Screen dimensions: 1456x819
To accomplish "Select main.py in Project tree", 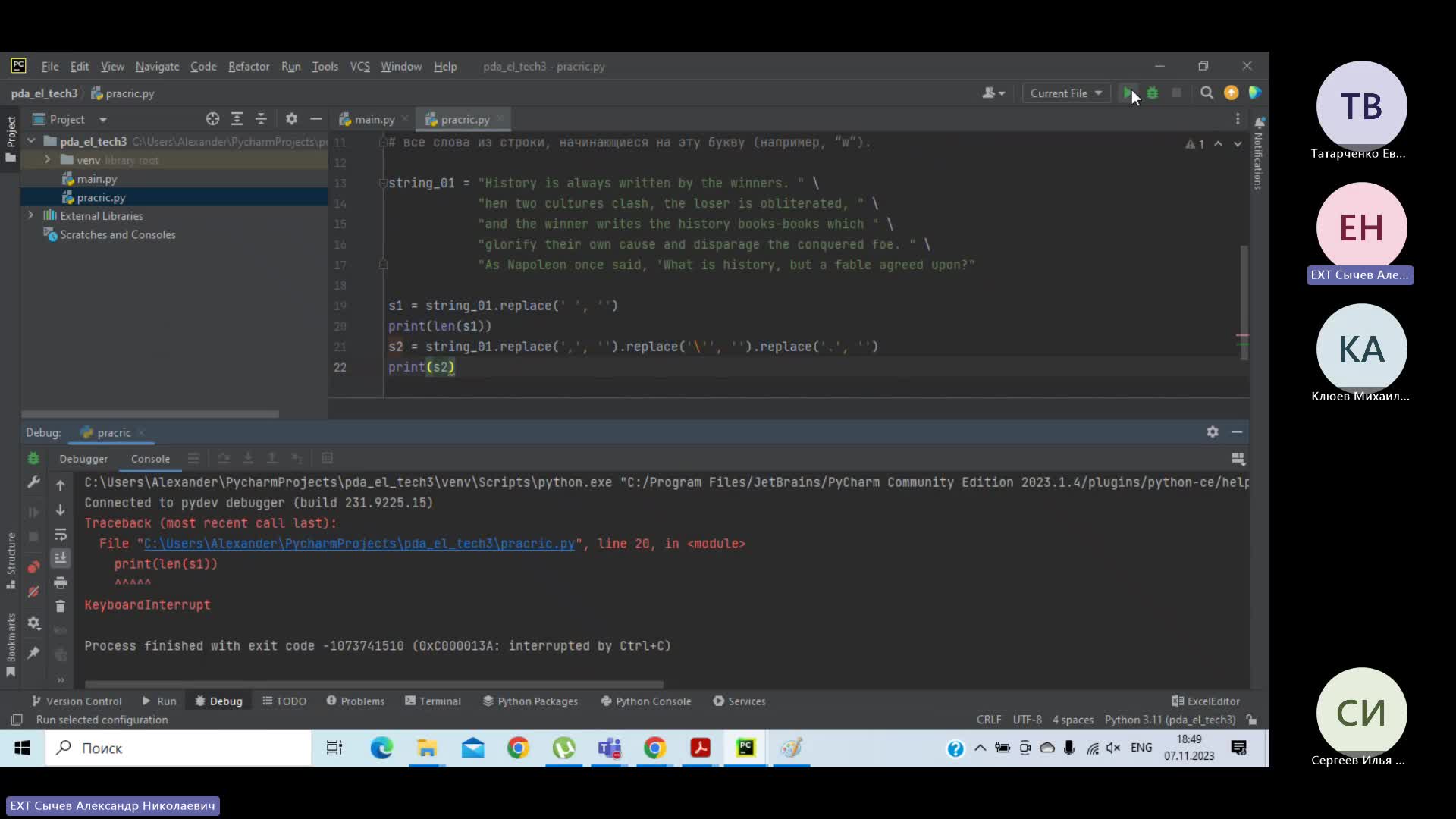I will 96,179.
